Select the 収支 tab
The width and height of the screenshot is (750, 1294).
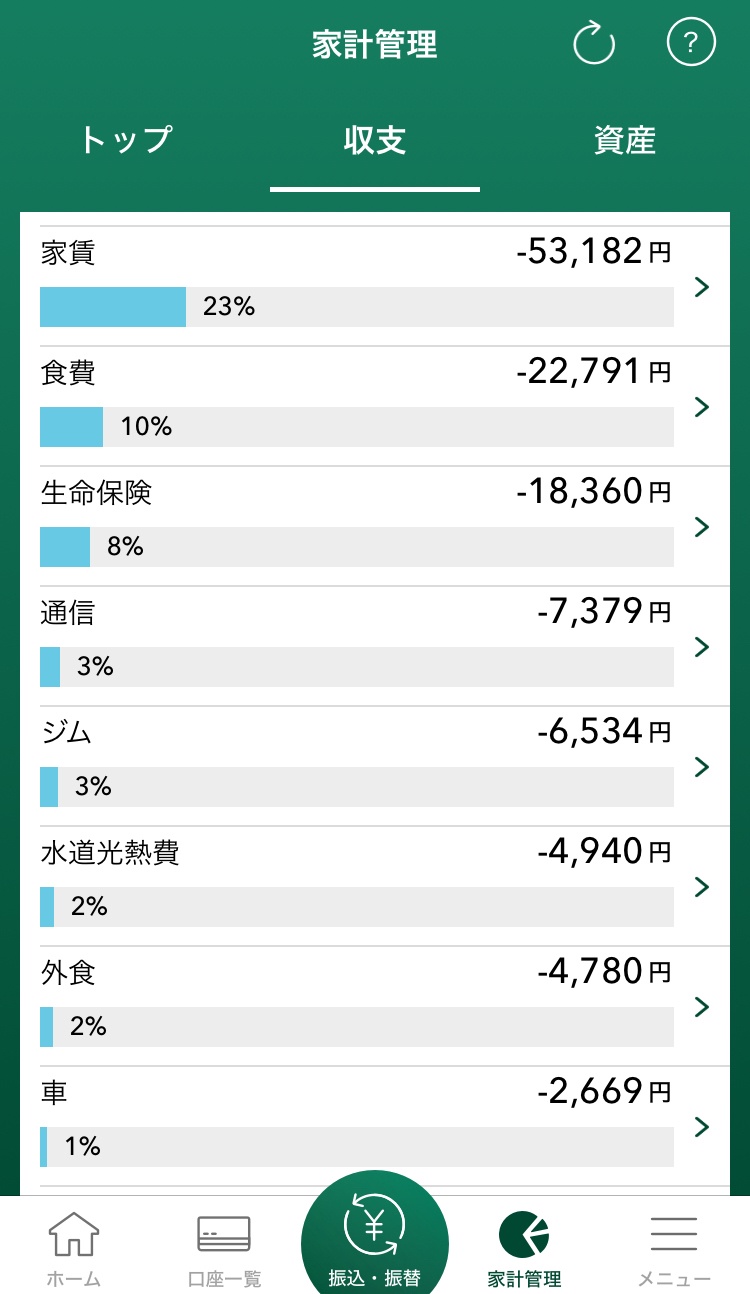pos(375,140)
